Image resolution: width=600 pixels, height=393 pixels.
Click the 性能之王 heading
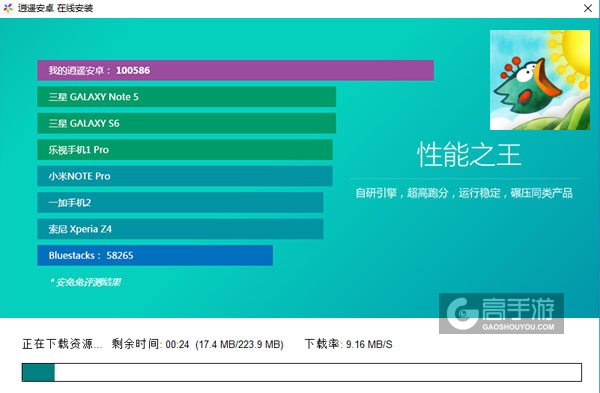(469, 155)
